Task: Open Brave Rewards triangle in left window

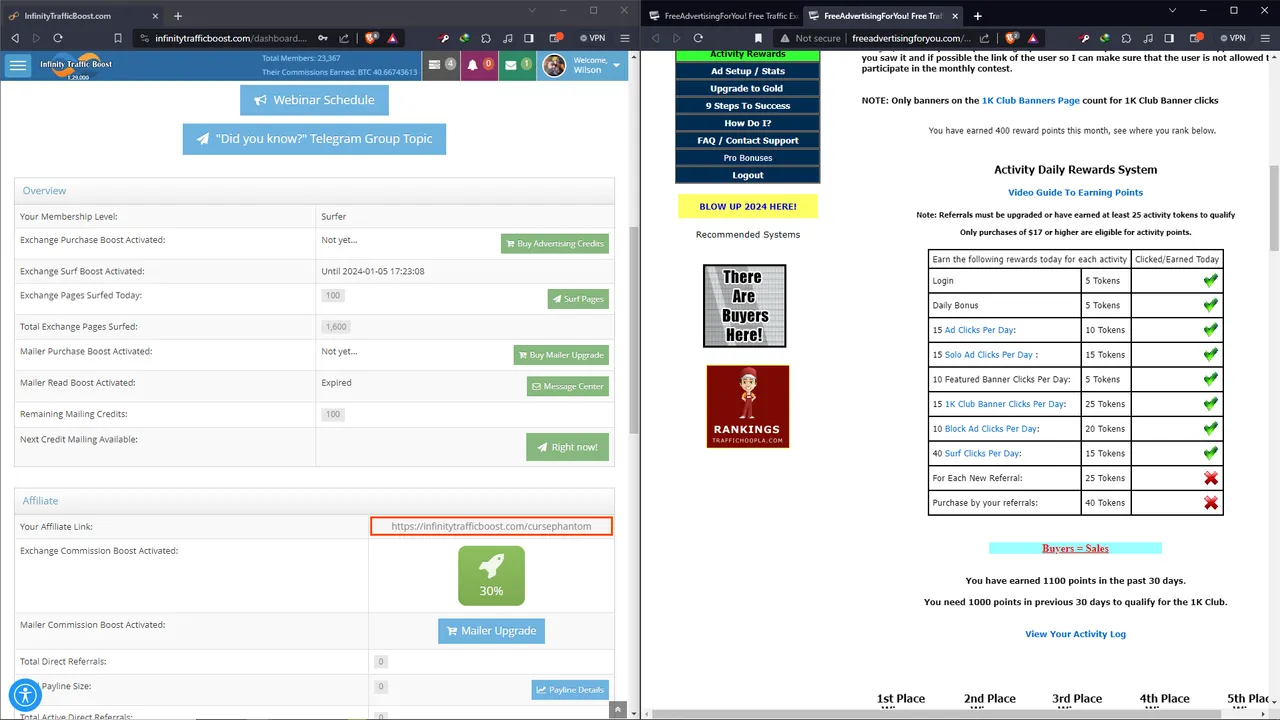Action: tap(392, 38)
